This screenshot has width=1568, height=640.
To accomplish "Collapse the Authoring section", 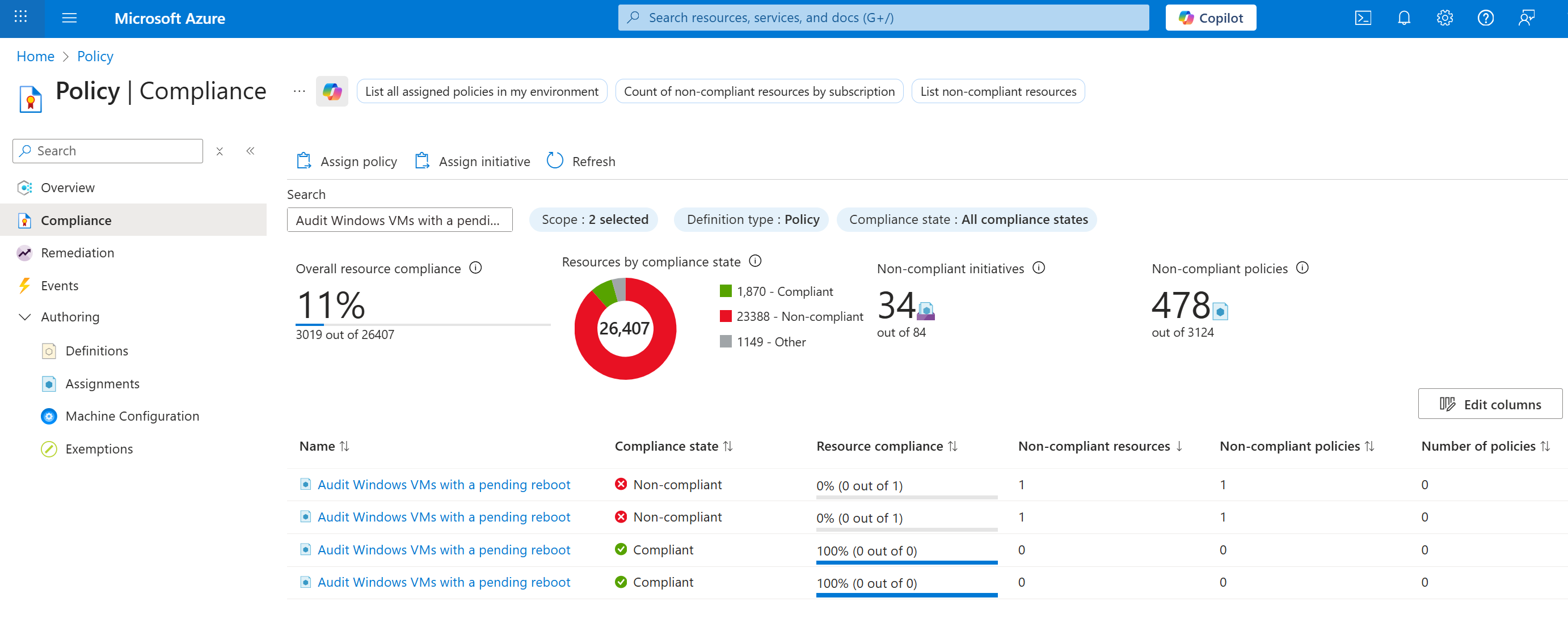I will tap(25, 317).
